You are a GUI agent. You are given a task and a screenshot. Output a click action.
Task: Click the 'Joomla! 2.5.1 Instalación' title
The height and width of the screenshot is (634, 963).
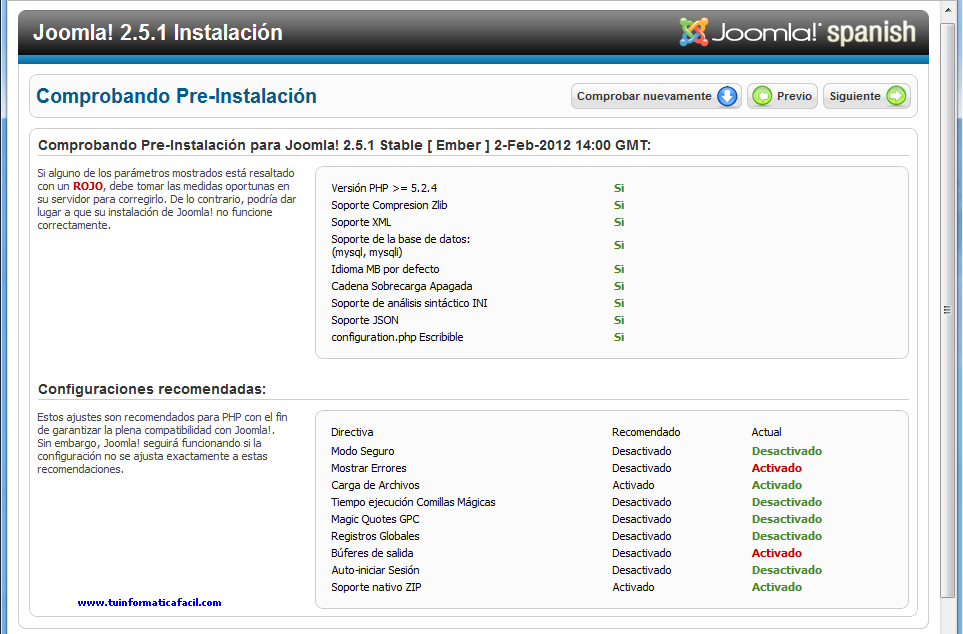157,33
